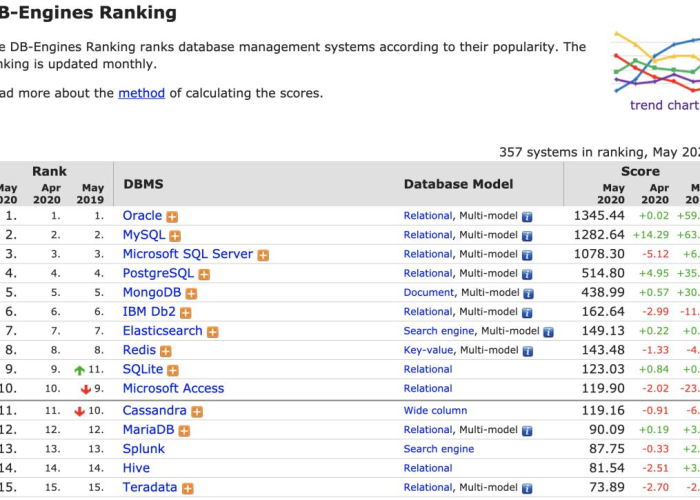This screenshot has height=500, width=700.
Task: Click the plus icon next to PostgreSQL
Action: coord(204,275)
